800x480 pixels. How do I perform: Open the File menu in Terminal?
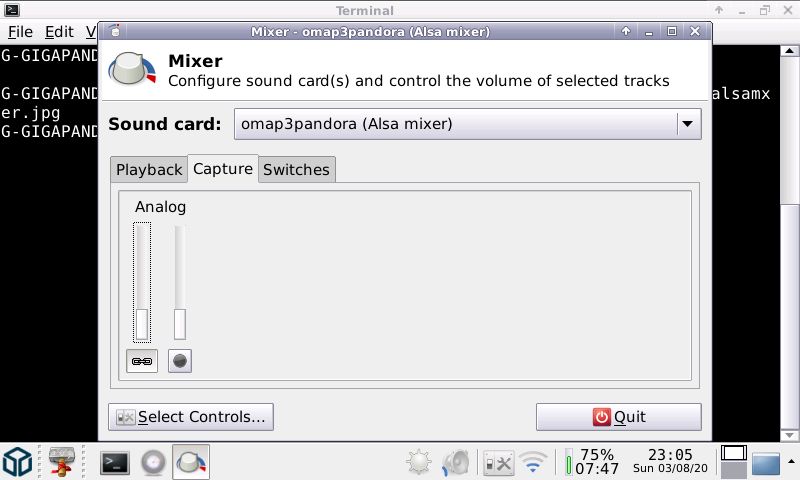[x=20, y=32]
